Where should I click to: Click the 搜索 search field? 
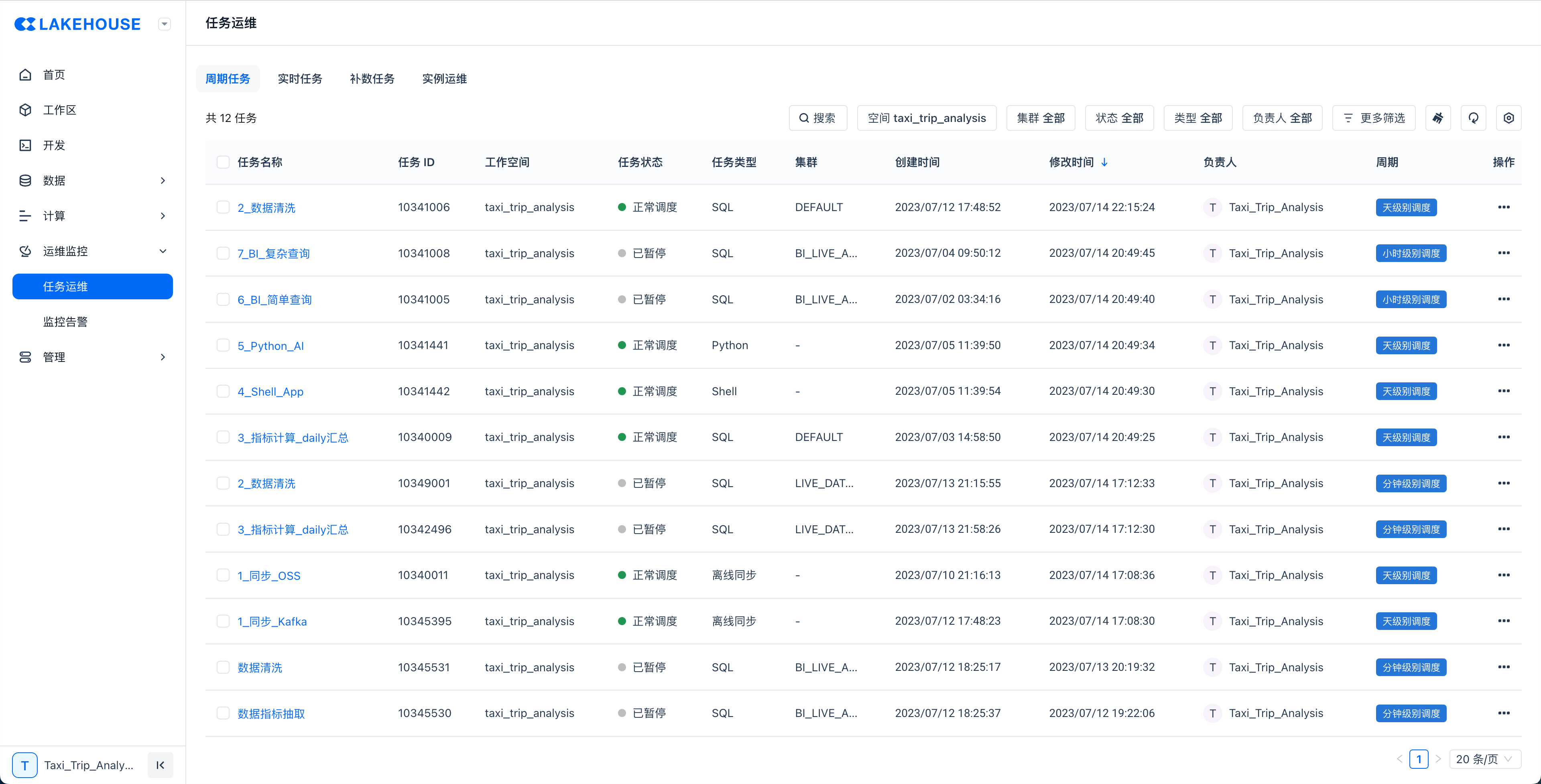818,118
